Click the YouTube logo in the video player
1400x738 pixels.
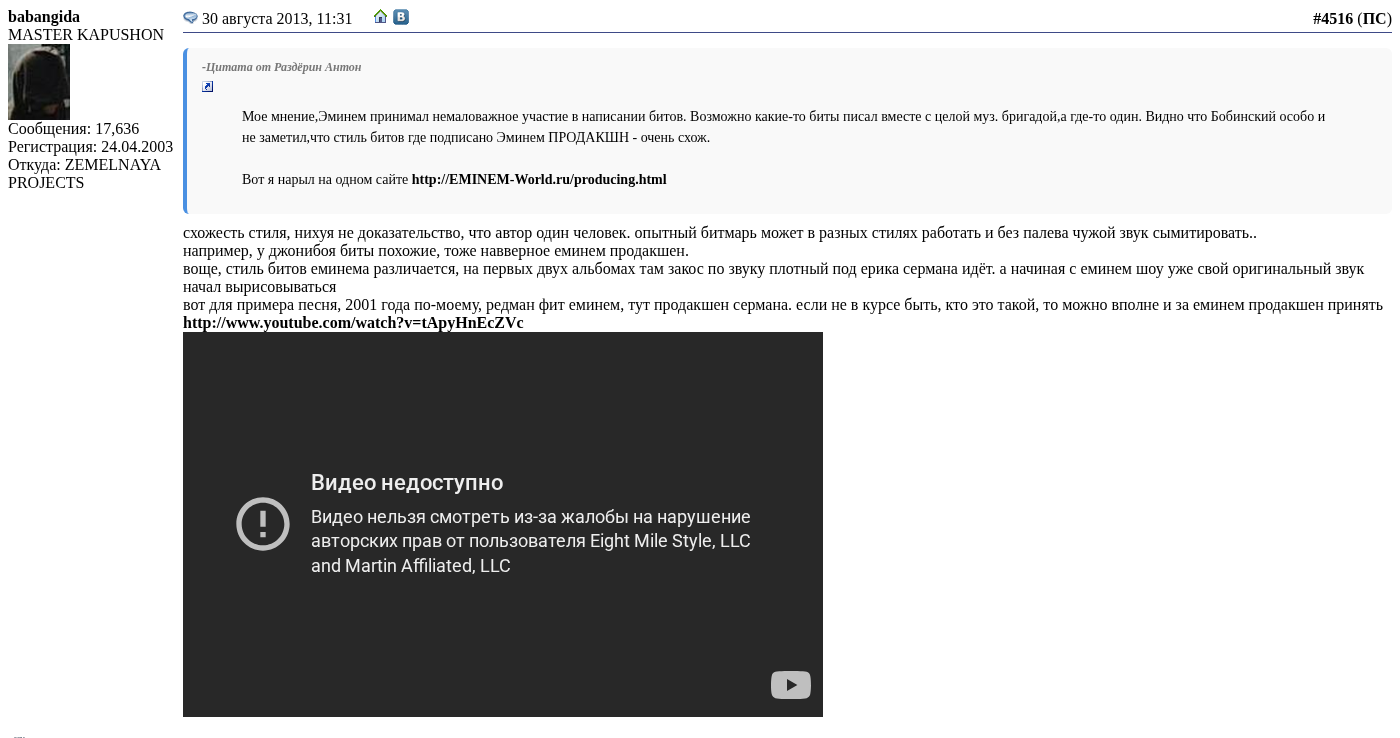point(790,685)
